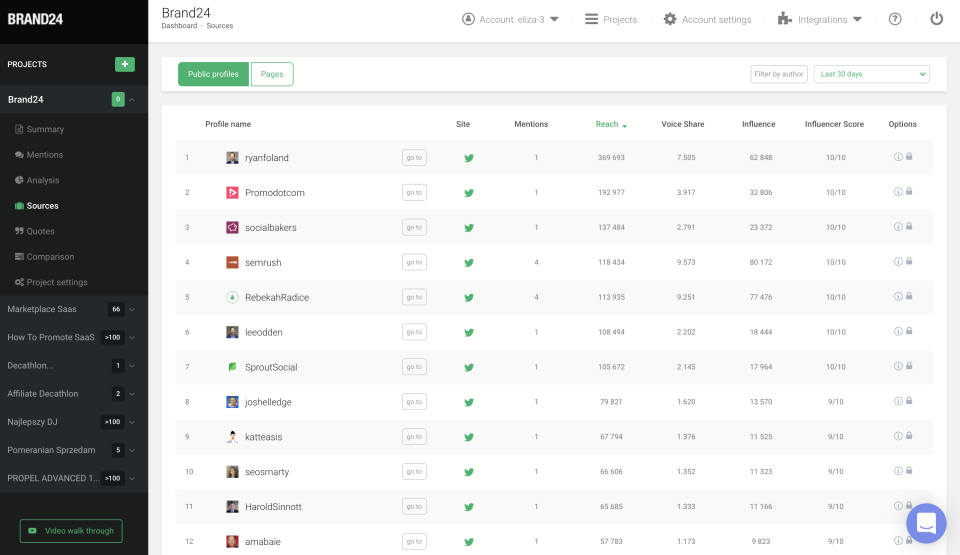
Task: Click Promodotcom profile avatar
Action: coord(232,193)
